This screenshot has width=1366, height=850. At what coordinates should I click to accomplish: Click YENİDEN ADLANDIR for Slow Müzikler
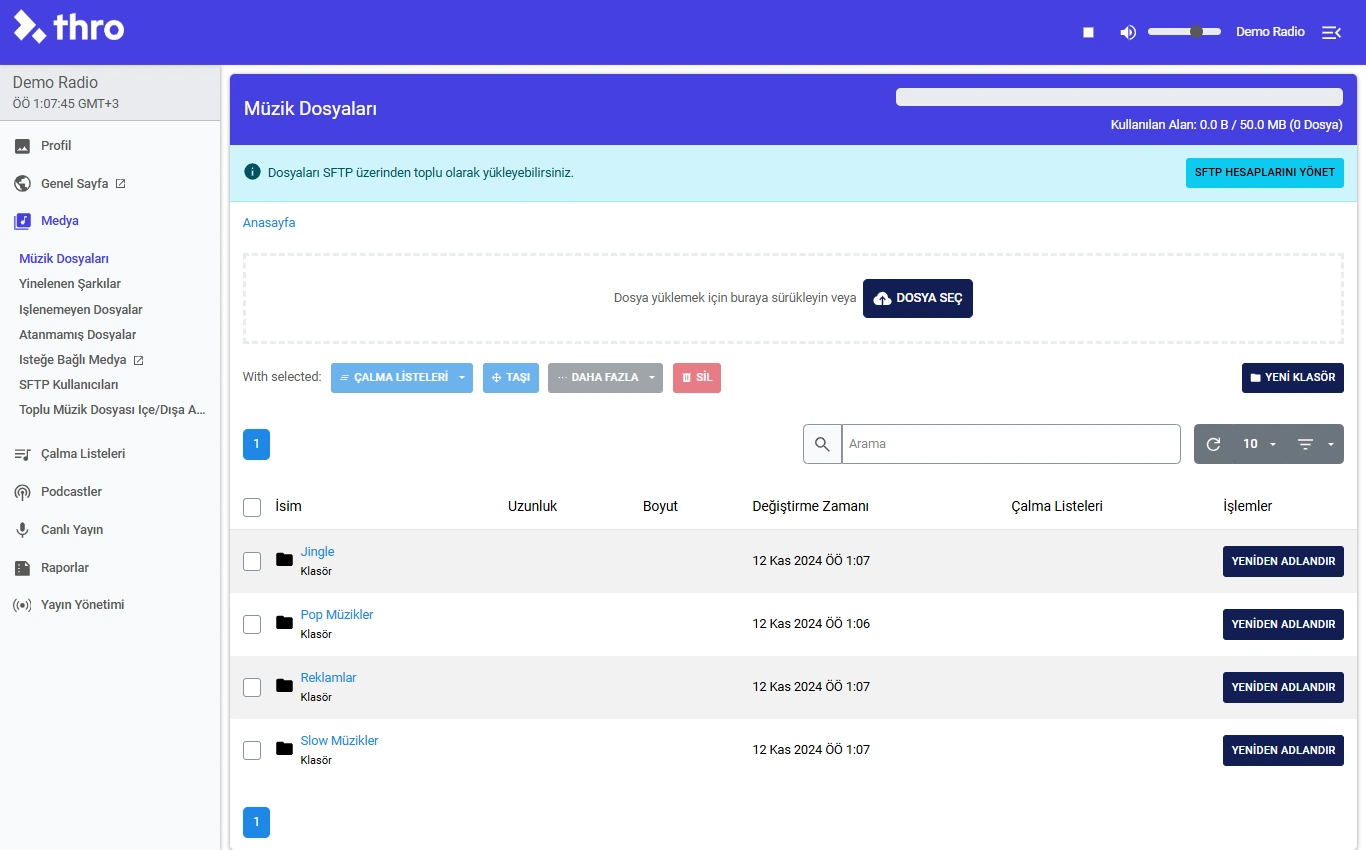pyautogui.click(x=1283, y=750)
